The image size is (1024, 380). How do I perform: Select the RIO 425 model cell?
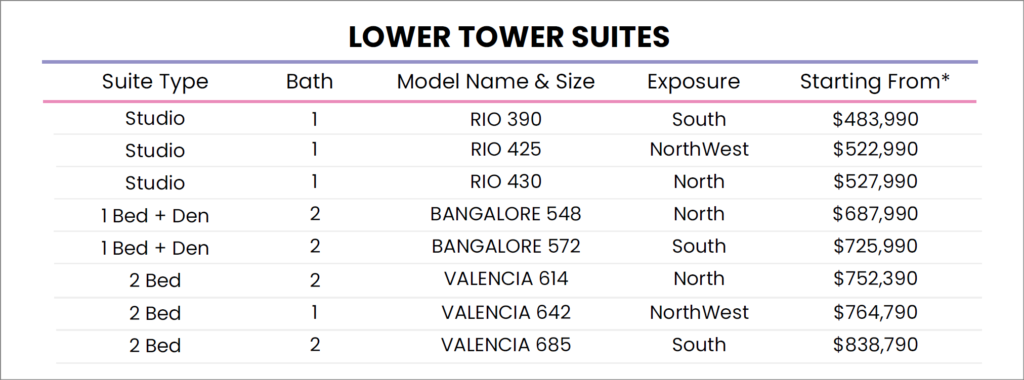pos(505,150)
